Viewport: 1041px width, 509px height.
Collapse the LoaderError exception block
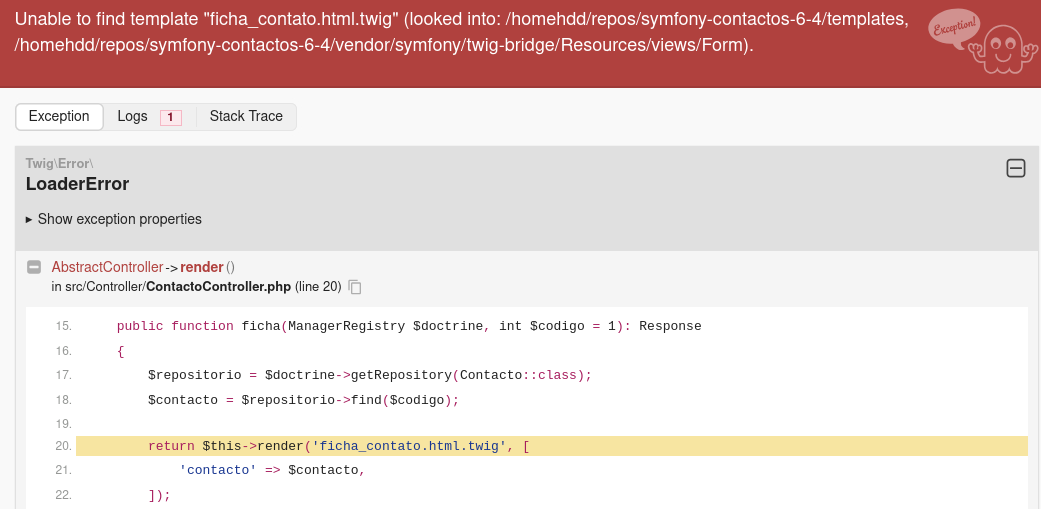point(1016,169)
